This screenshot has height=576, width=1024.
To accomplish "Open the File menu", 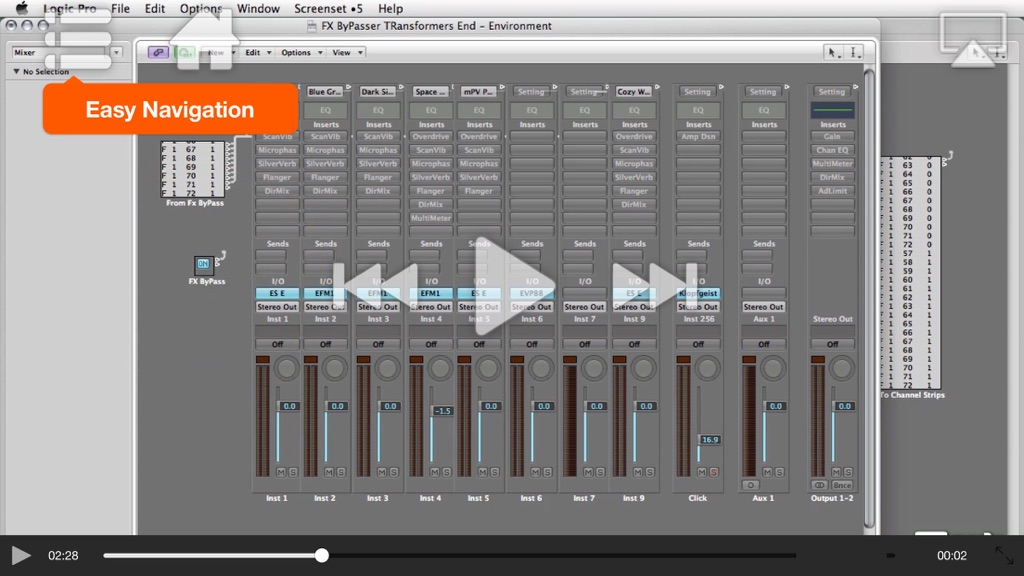I will coord(120,8).
